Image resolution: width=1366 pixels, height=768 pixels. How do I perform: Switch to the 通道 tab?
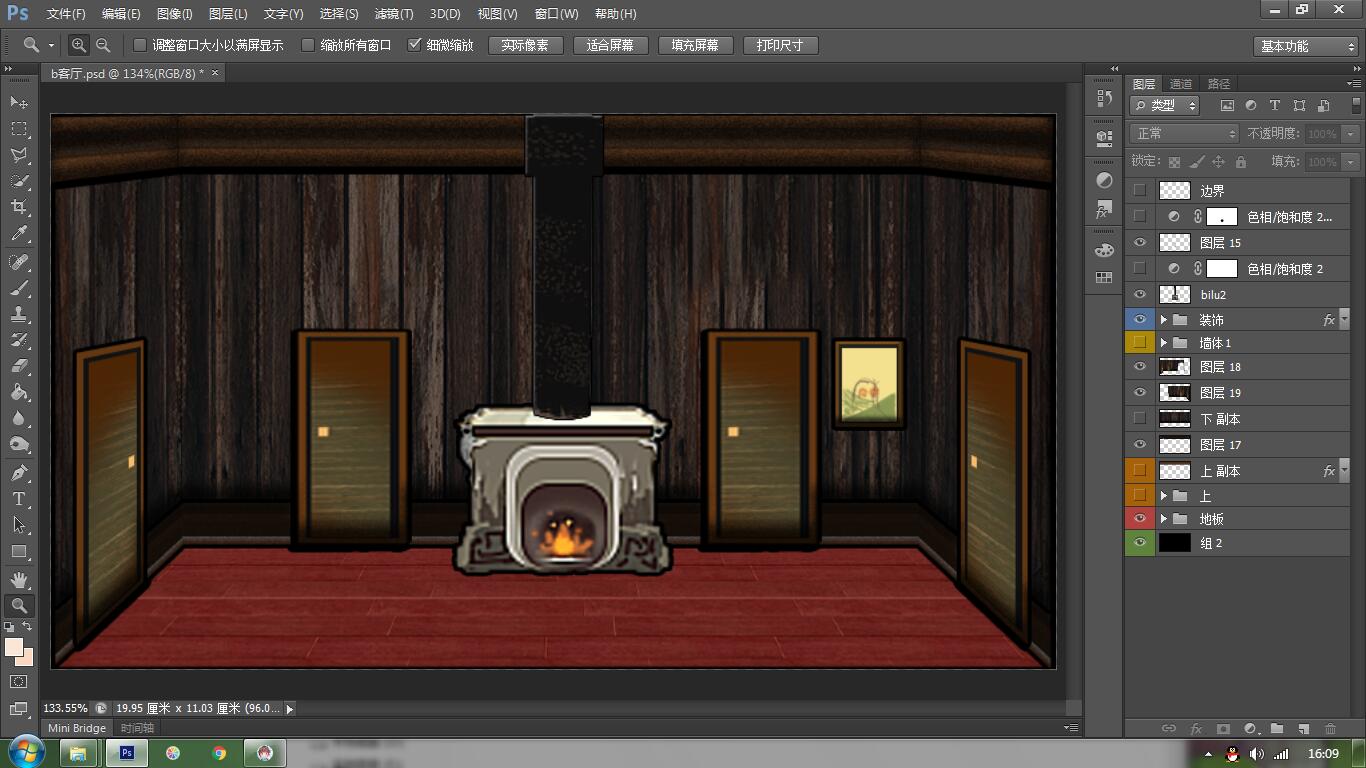click(x=1181, y=84)
